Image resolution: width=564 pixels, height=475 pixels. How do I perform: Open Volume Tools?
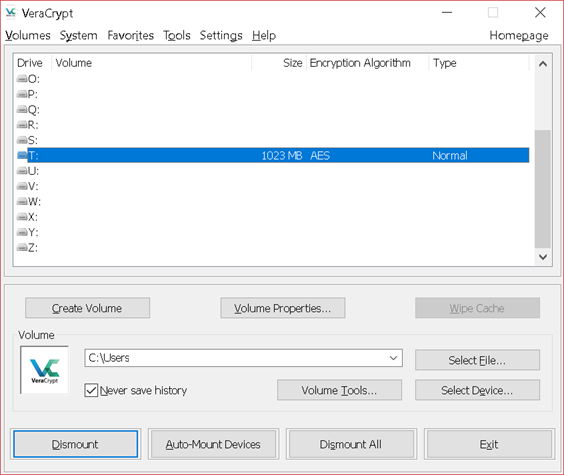pos(339,390)
